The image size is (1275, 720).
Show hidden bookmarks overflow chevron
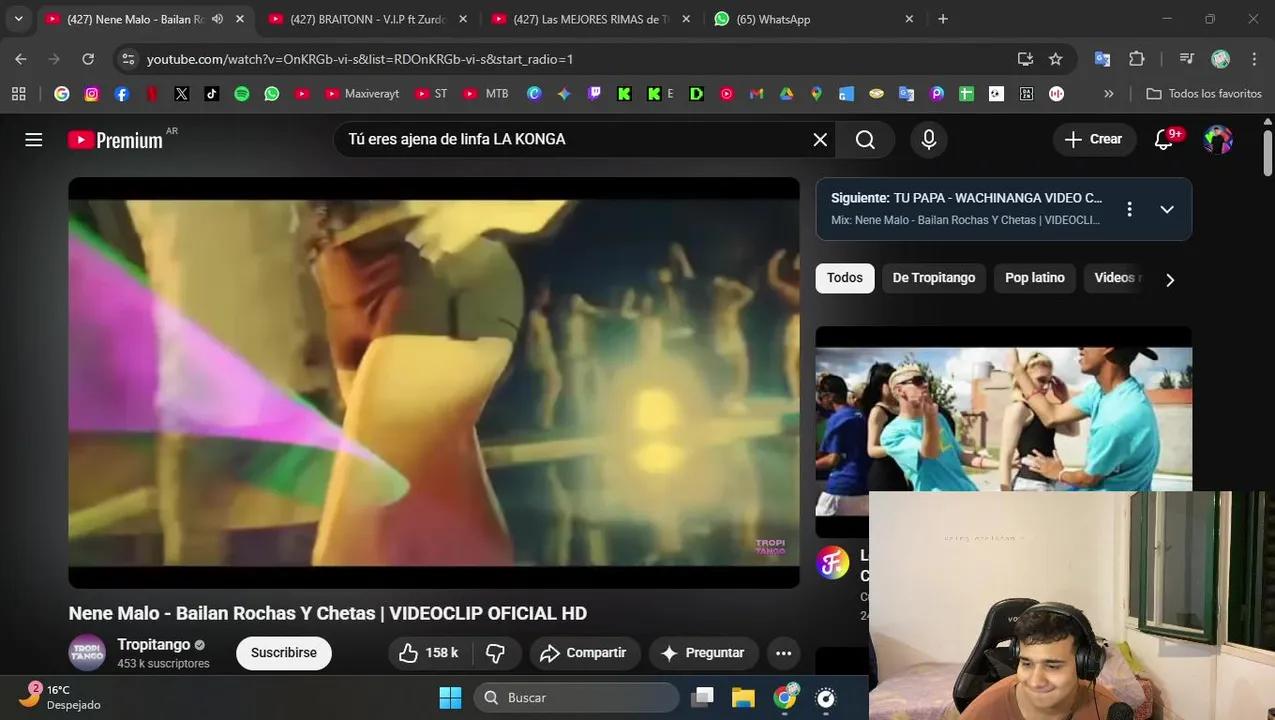[x=1108, y=94]
